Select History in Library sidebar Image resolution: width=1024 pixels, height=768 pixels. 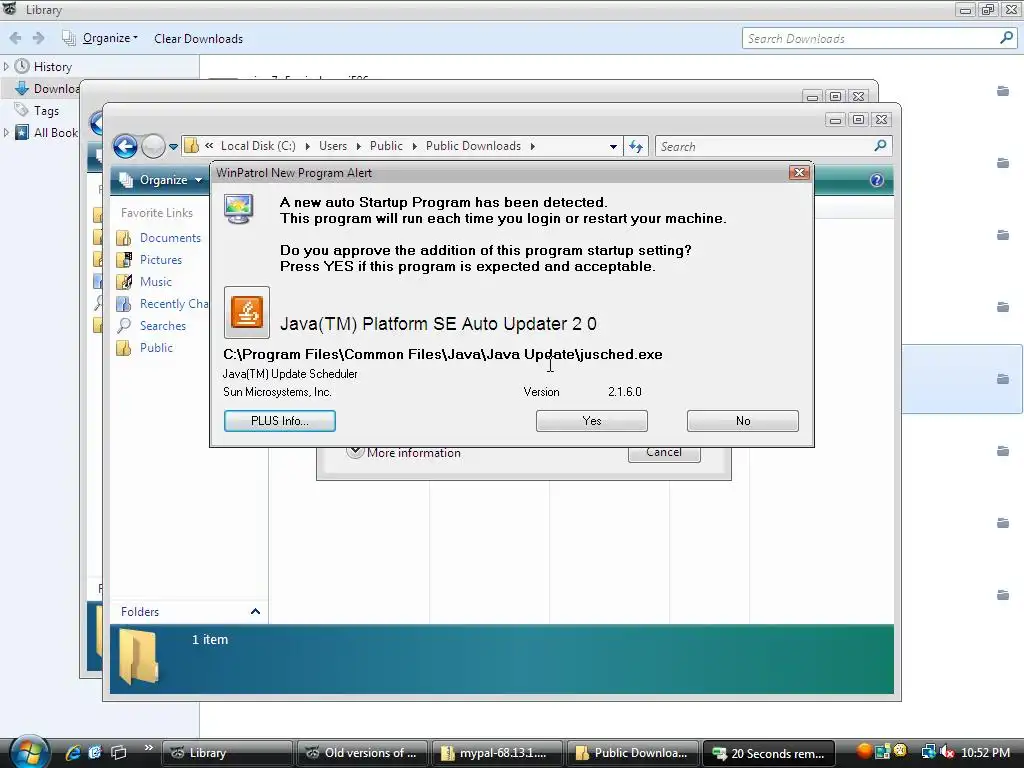[x=53, y=67]
